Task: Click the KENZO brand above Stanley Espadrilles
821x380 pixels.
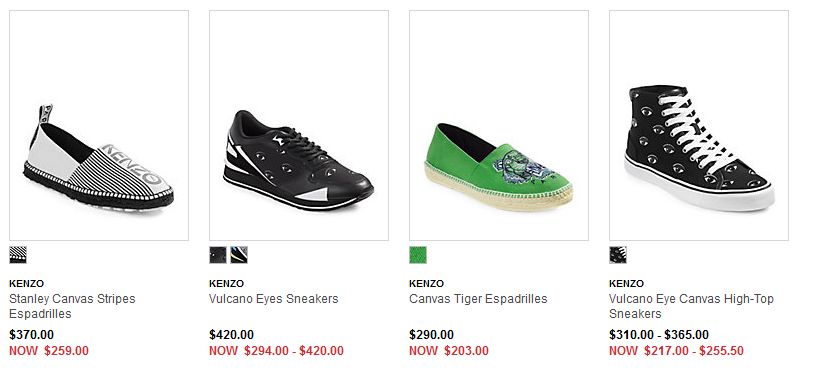Action: [27, 284]
